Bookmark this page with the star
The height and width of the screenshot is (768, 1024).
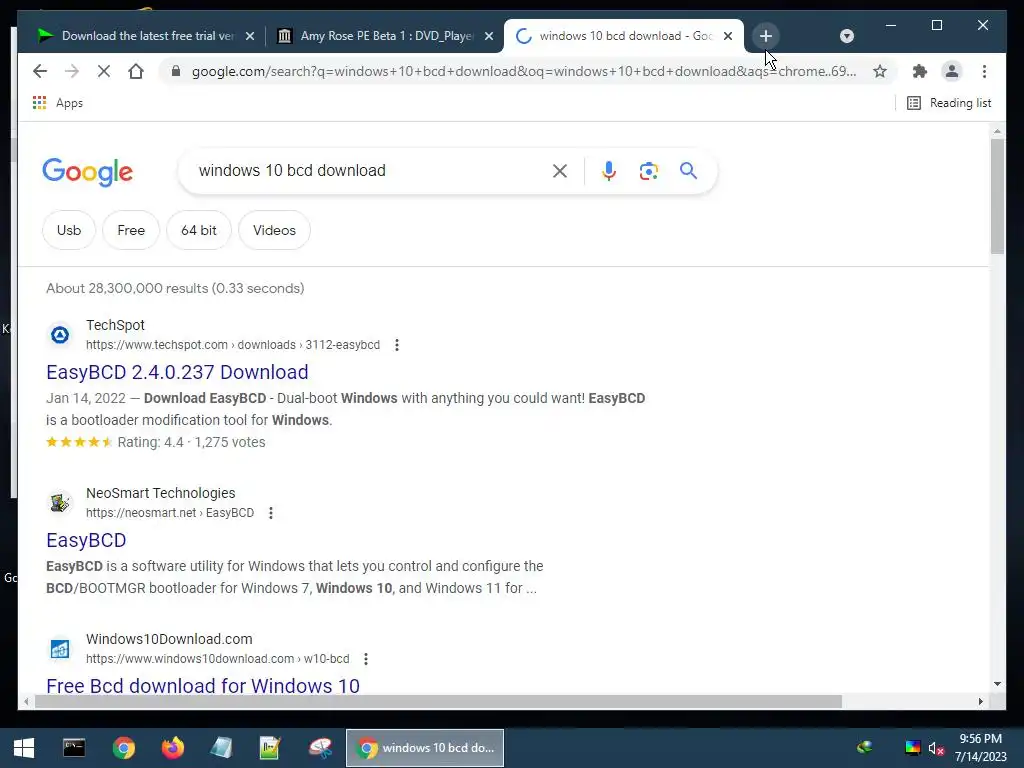(x=880, y=71)
